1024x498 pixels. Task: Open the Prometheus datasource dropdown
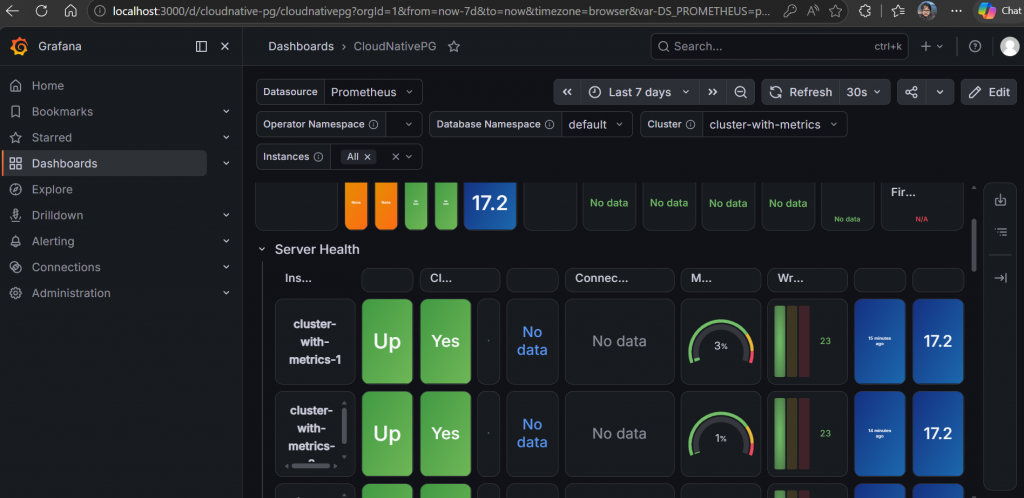pos(373,92)
